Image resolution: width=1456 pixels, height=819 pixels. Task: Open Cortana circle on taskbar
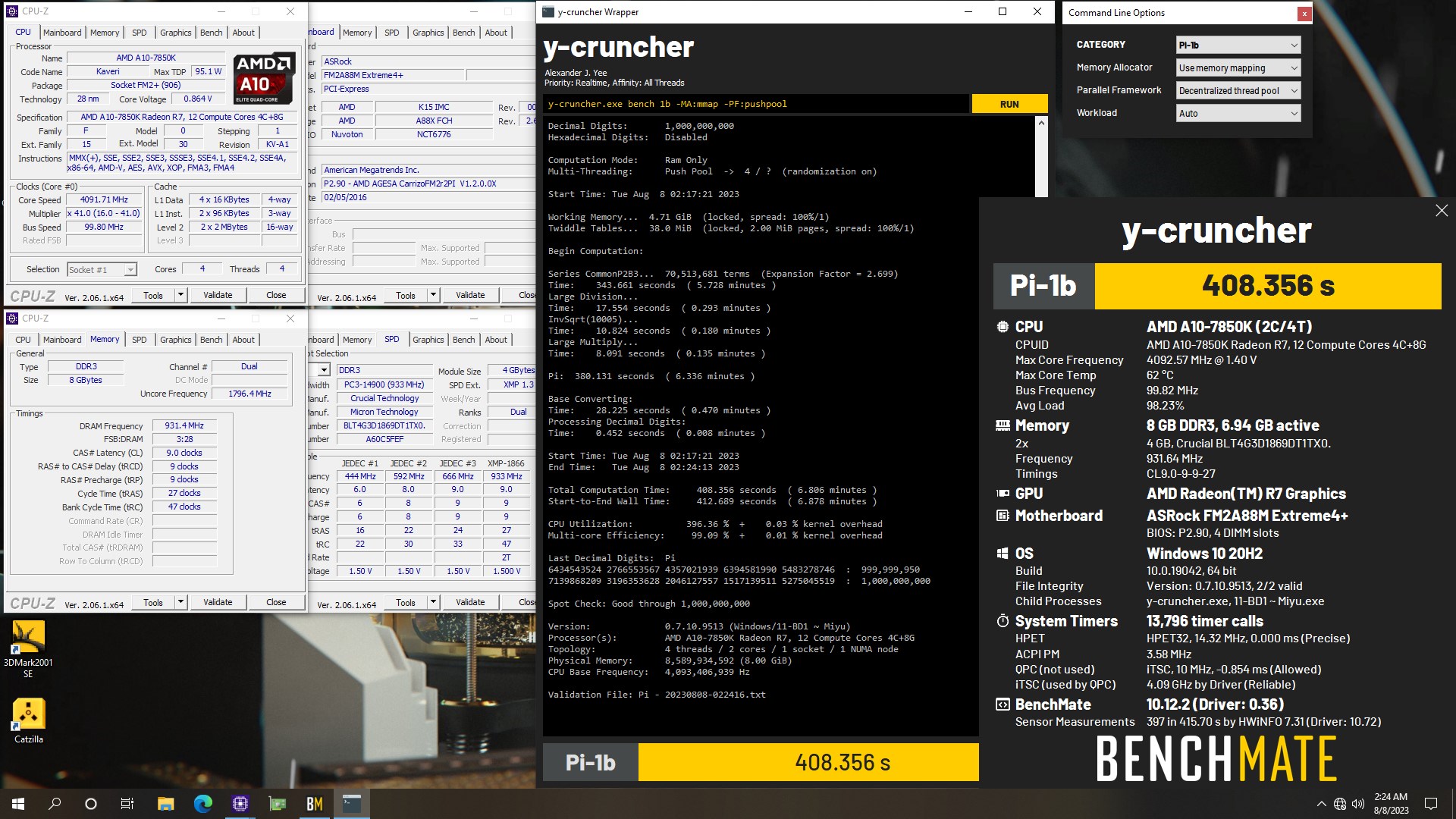point(91,804)
